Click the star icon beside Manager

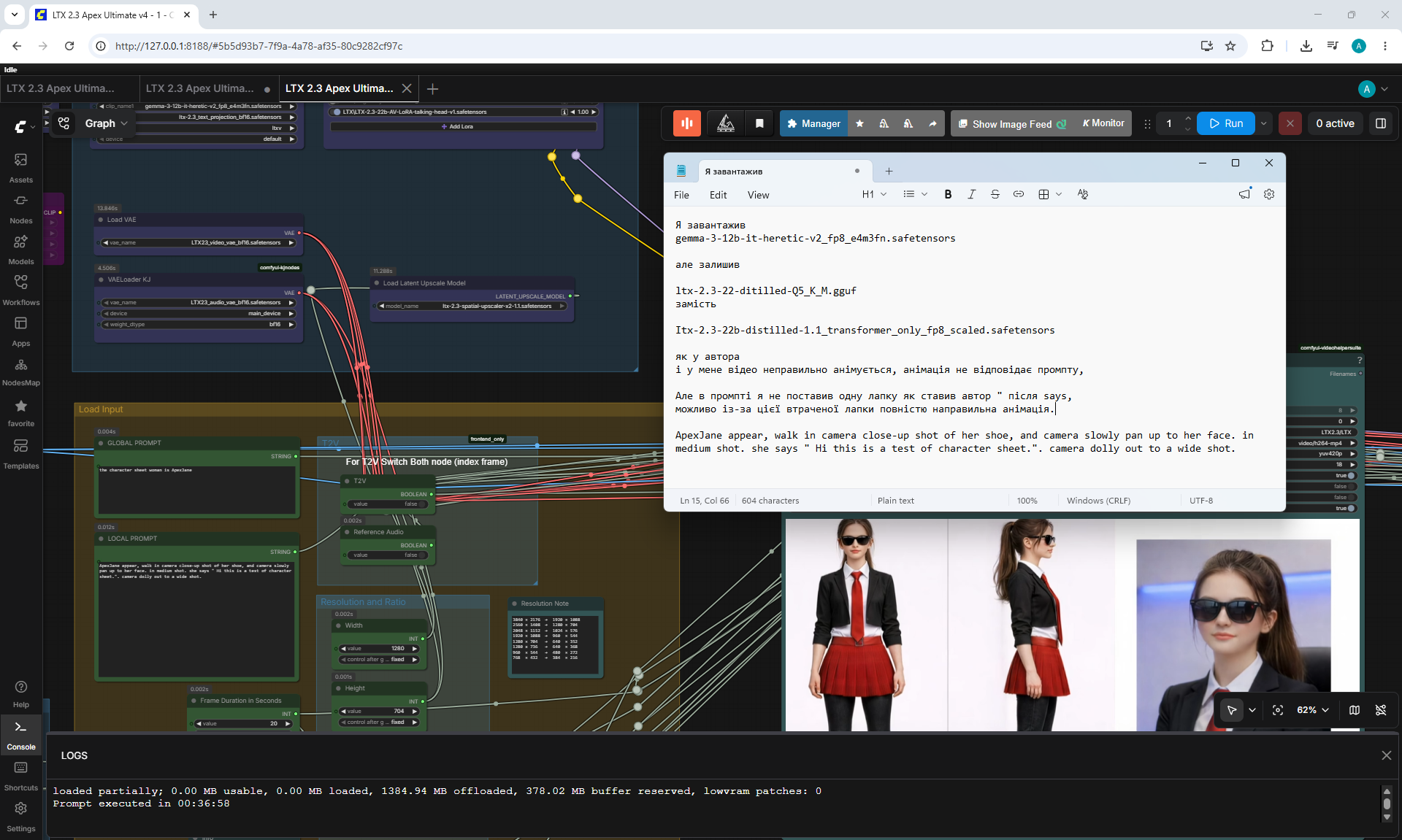point(859,123)
